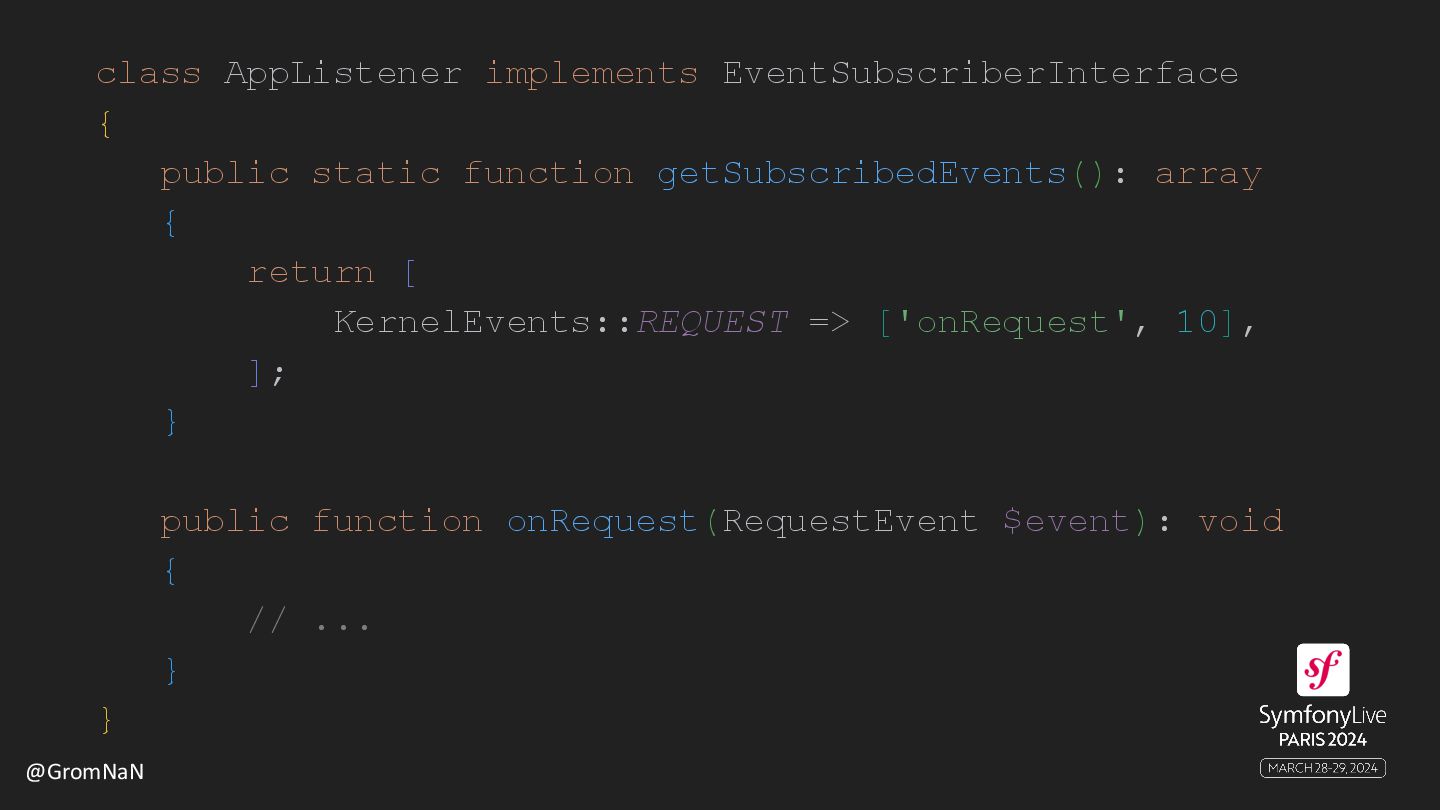This screenshot has width=1440, height=810.
Task: Click the void return type
Action: (x=1241, y=522)
